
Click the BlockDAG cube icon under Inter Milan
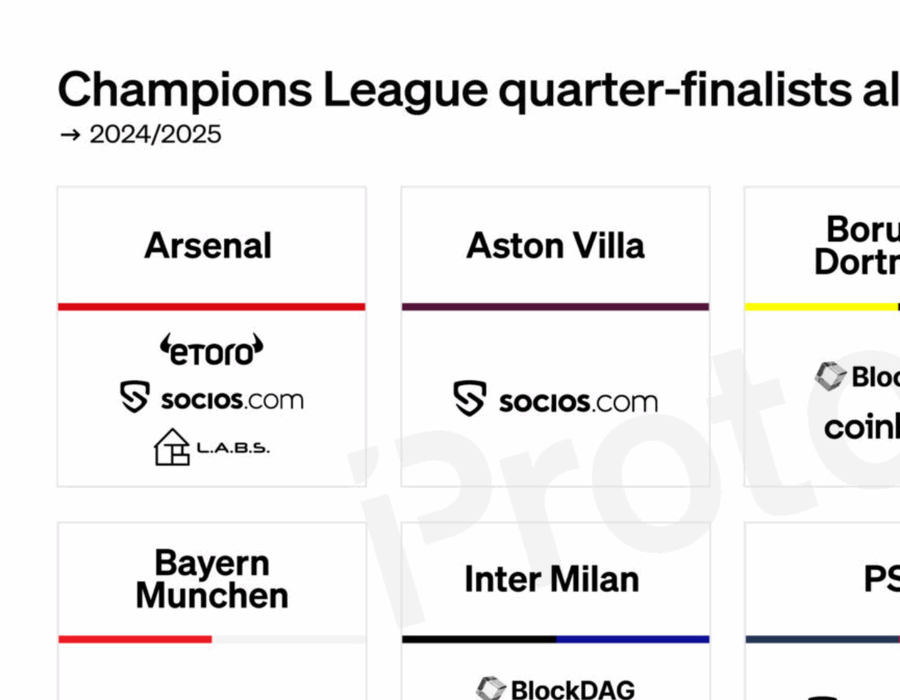tap(490, 688)
